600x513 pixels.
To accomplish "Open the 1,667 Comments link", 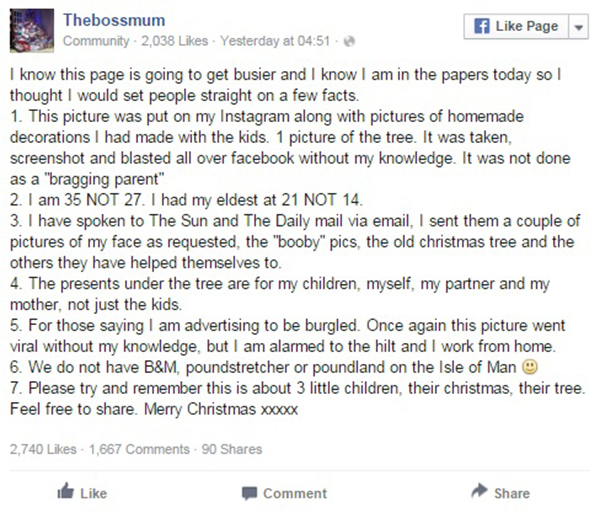I will click(x=139, y=449).
